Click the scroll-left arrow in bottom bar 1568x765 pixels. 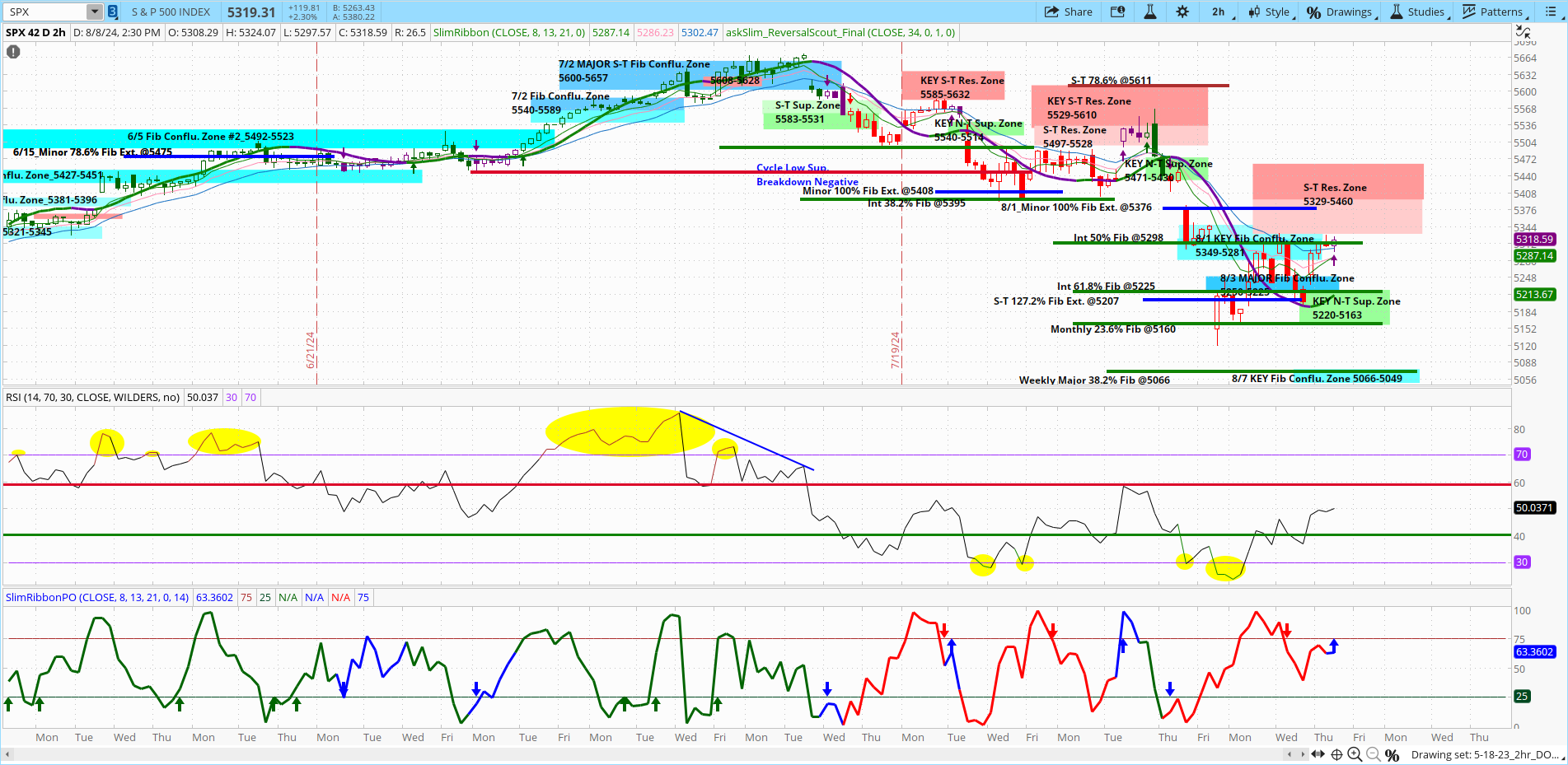coord(1290,754)
